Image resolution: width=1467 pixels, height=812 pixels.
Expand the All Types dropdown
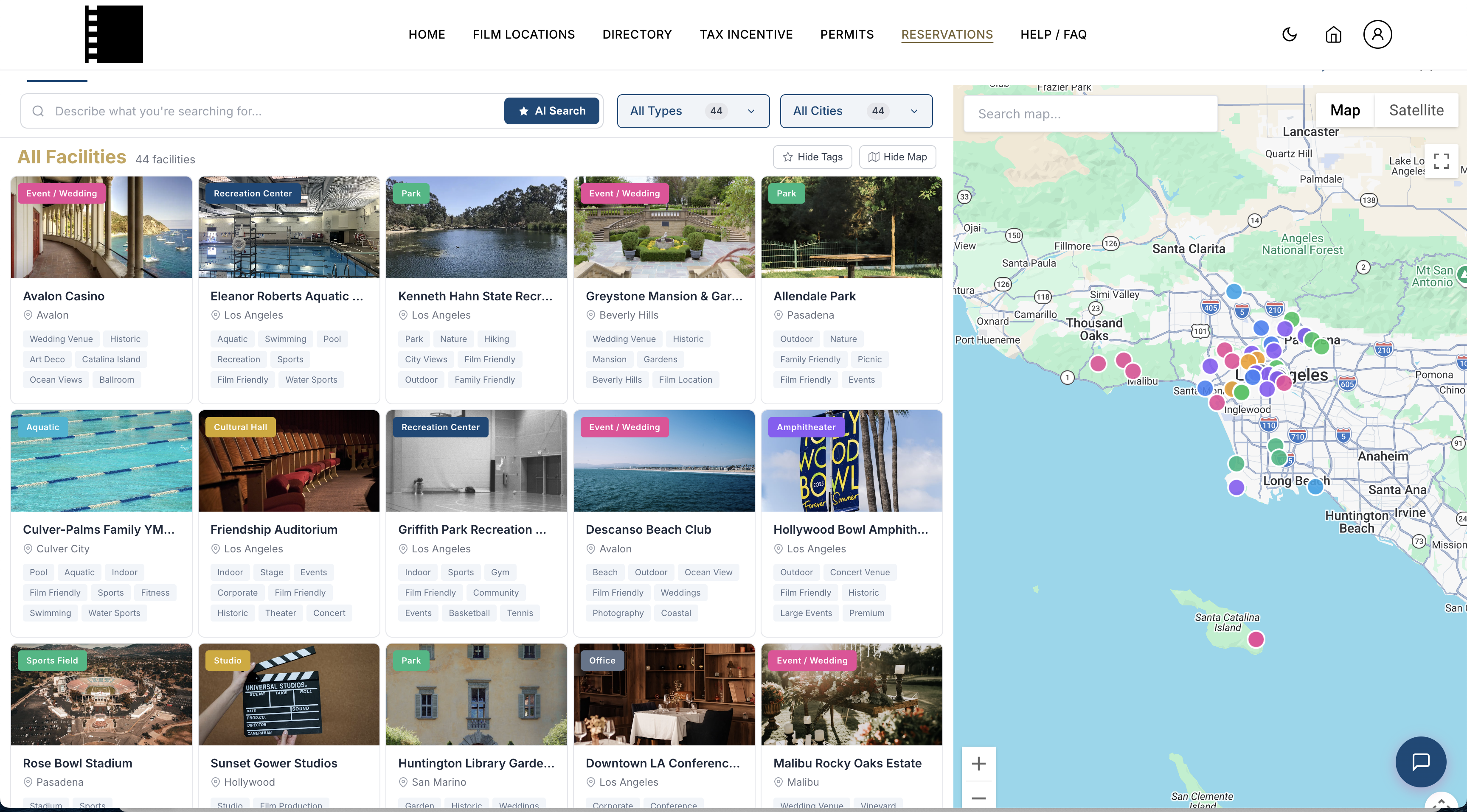pos(693,111)
